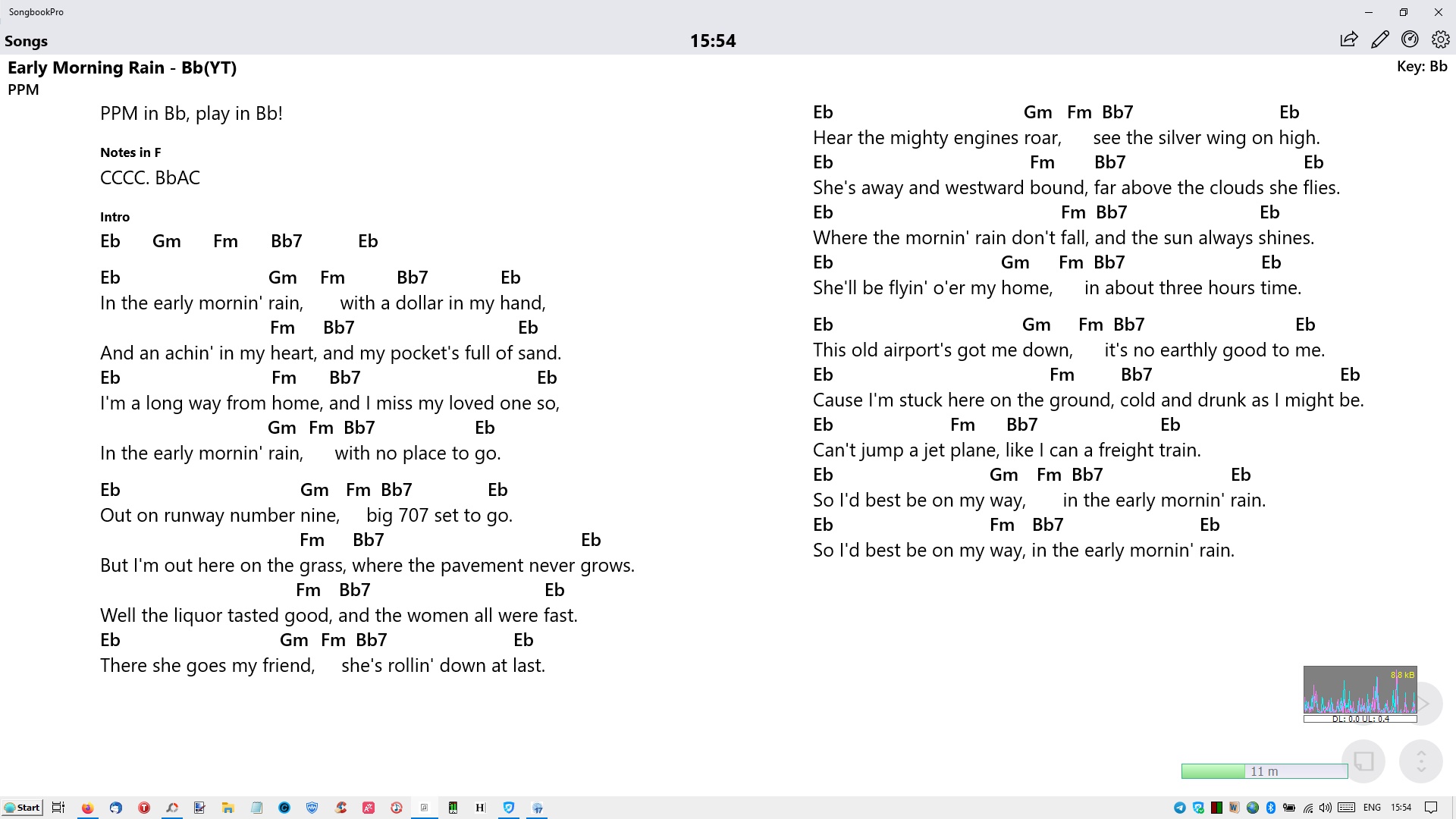Open the battery/power tray icon
This screenshot has height=819, width=1456.
coord(1289,808)
